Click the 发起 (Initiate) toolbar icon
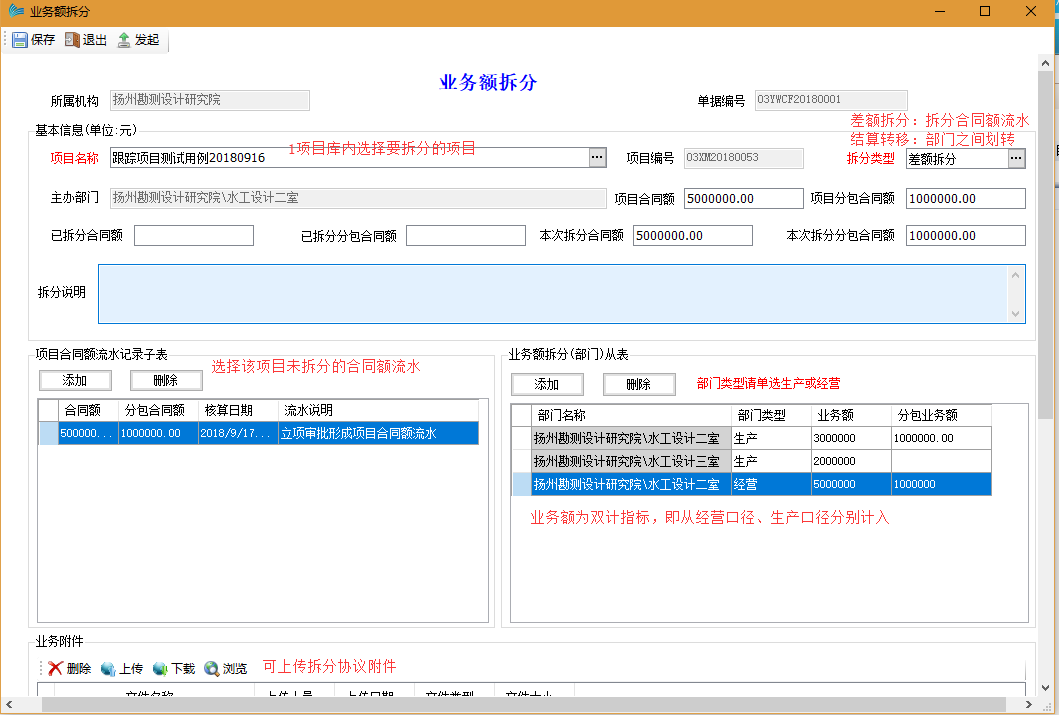 124,40
